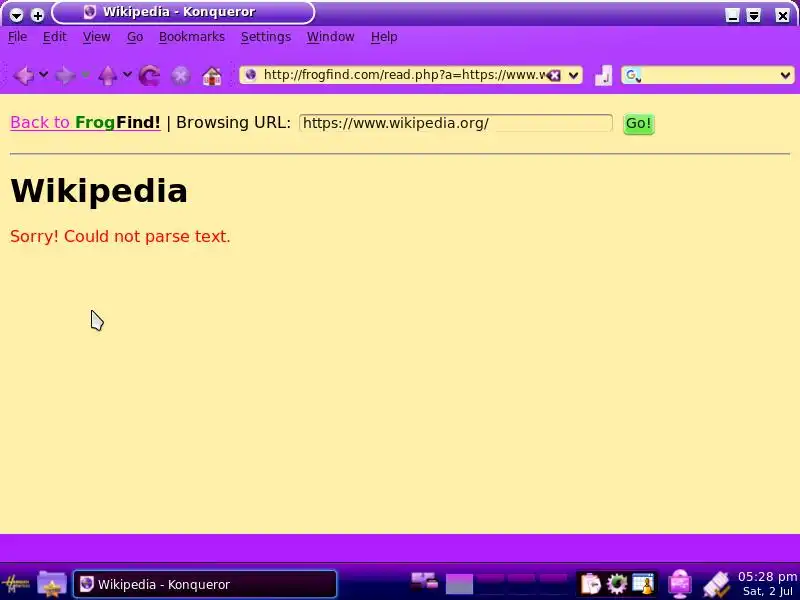Open the View menu

[96, 37]
